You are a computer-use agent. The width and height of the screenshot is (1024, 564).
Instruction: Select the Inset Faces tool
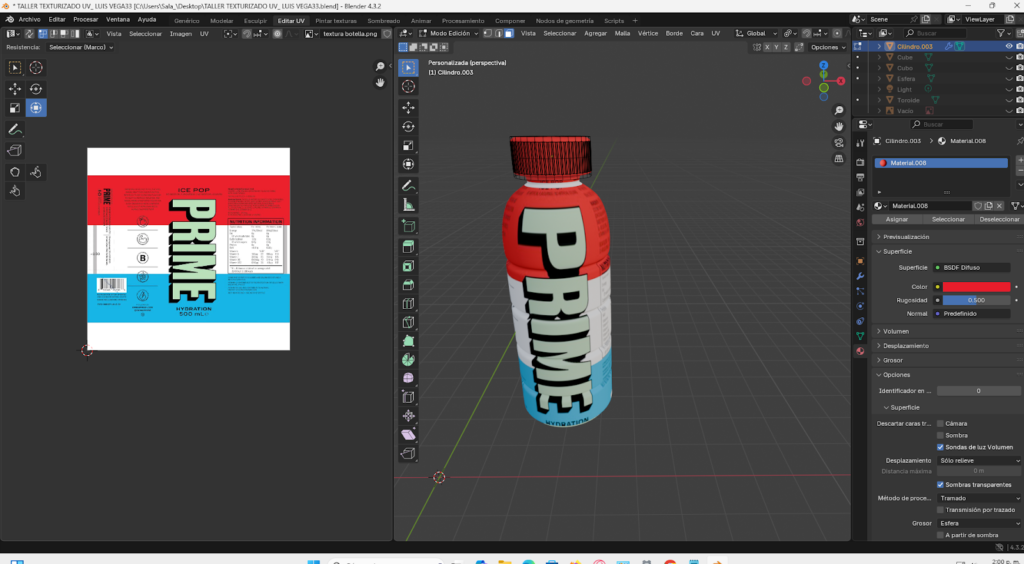408,266
